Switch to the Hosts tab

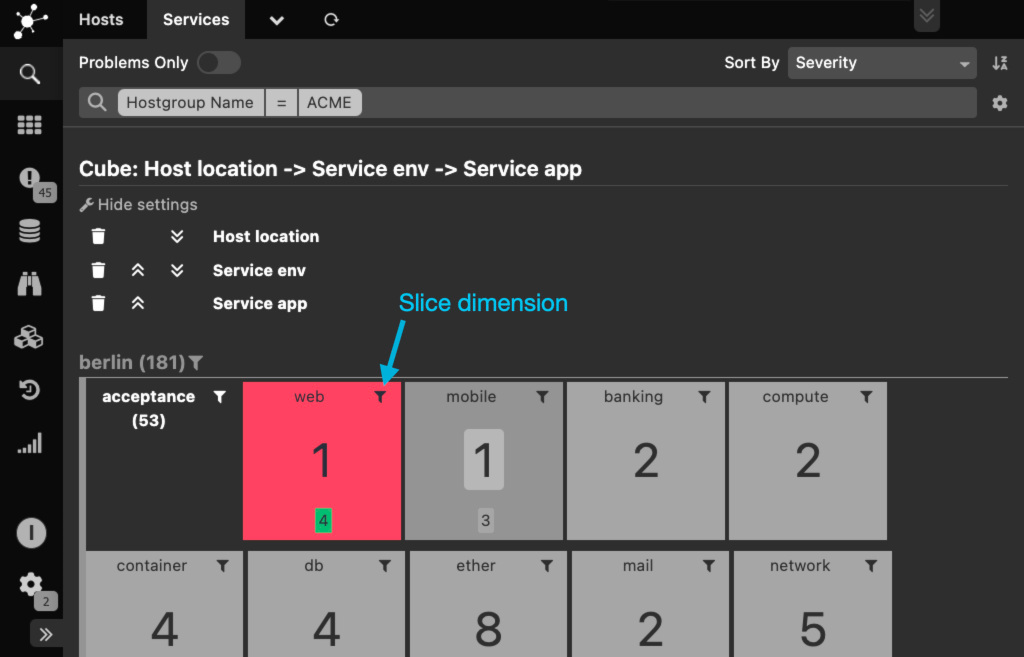click(101, 20)
